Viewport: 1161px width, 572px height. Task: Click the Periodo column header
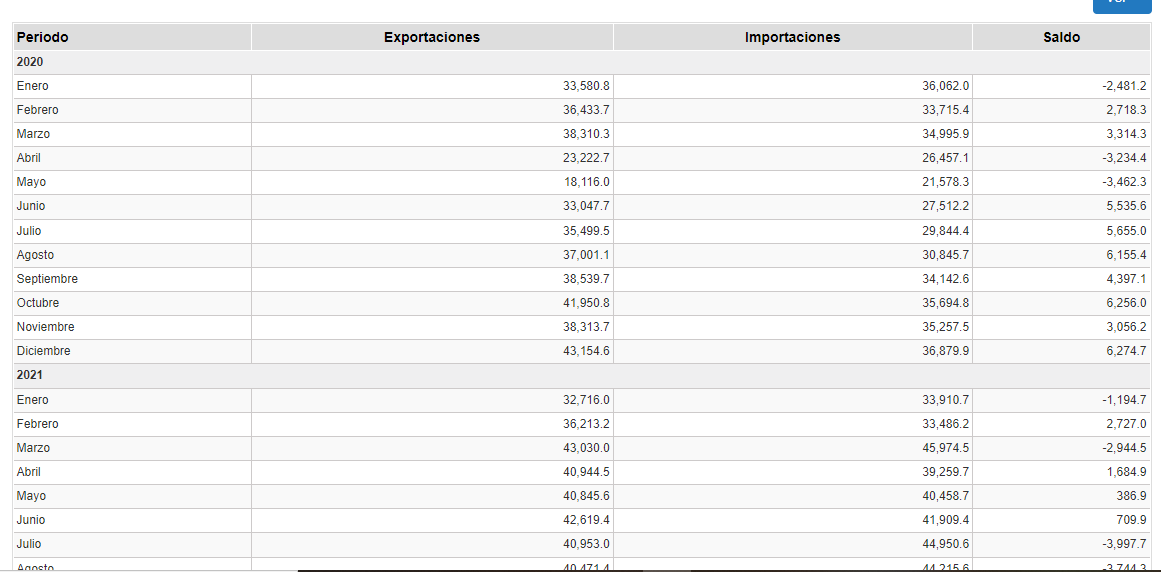click(x=43, y=37)
